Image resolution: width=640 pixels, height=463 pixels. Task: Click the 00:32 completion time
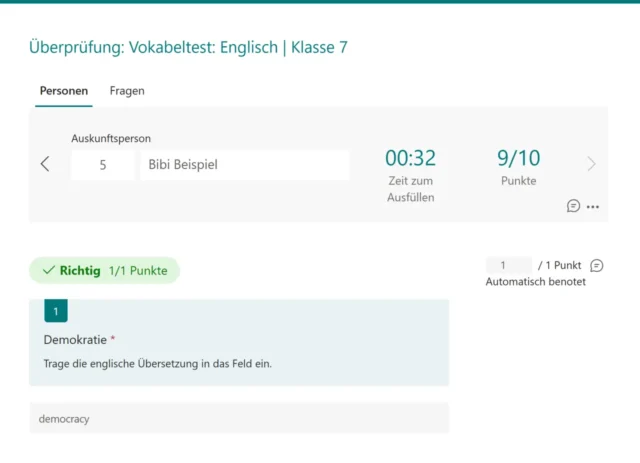410,158
